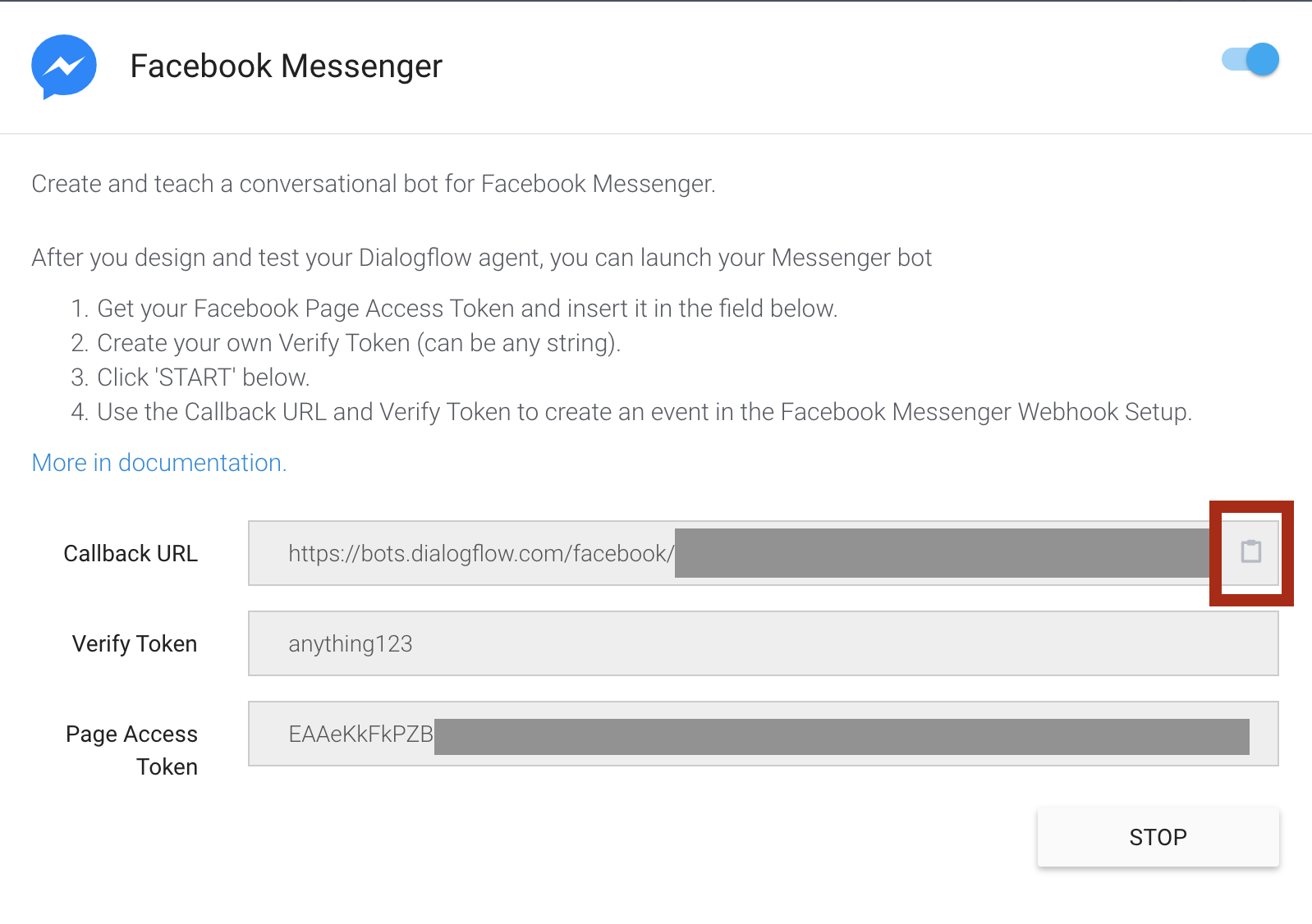Click step 4 about Webhook Setup

point(644,412)
